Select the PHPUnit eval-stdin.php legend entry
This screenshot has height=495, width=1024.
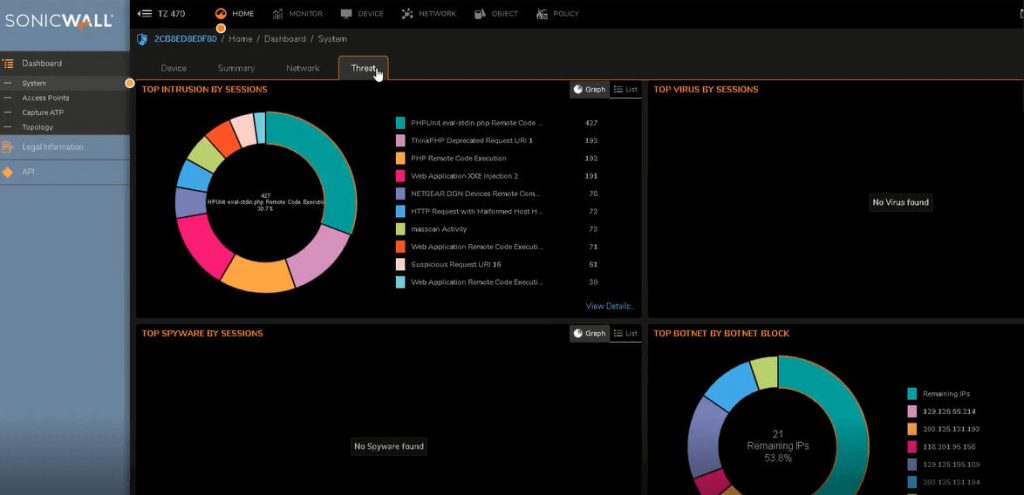477,123
